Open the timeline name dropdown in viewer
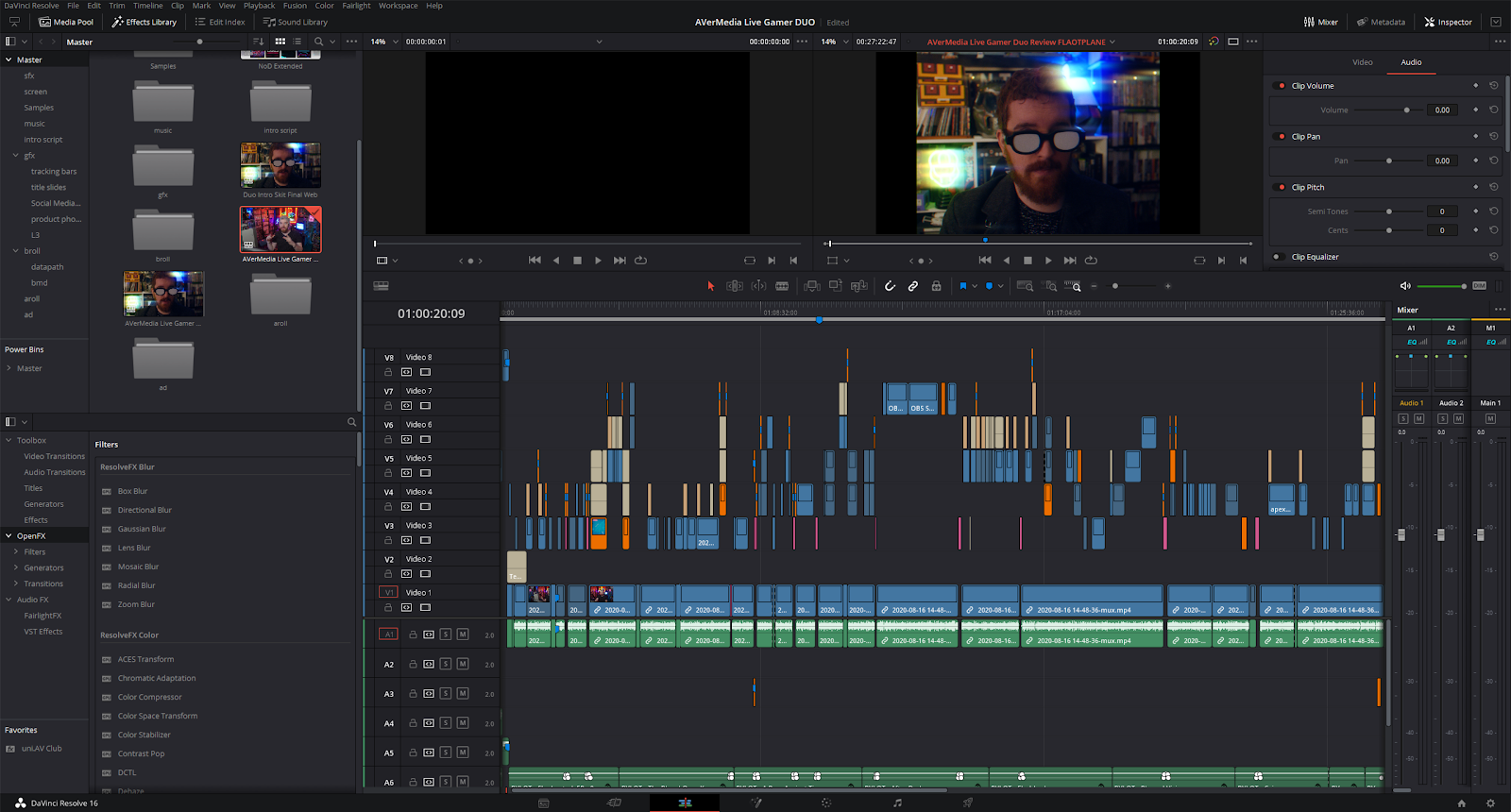This screenshot has height=812, width=1511. pyautogui.click(x=1112, y=42)
